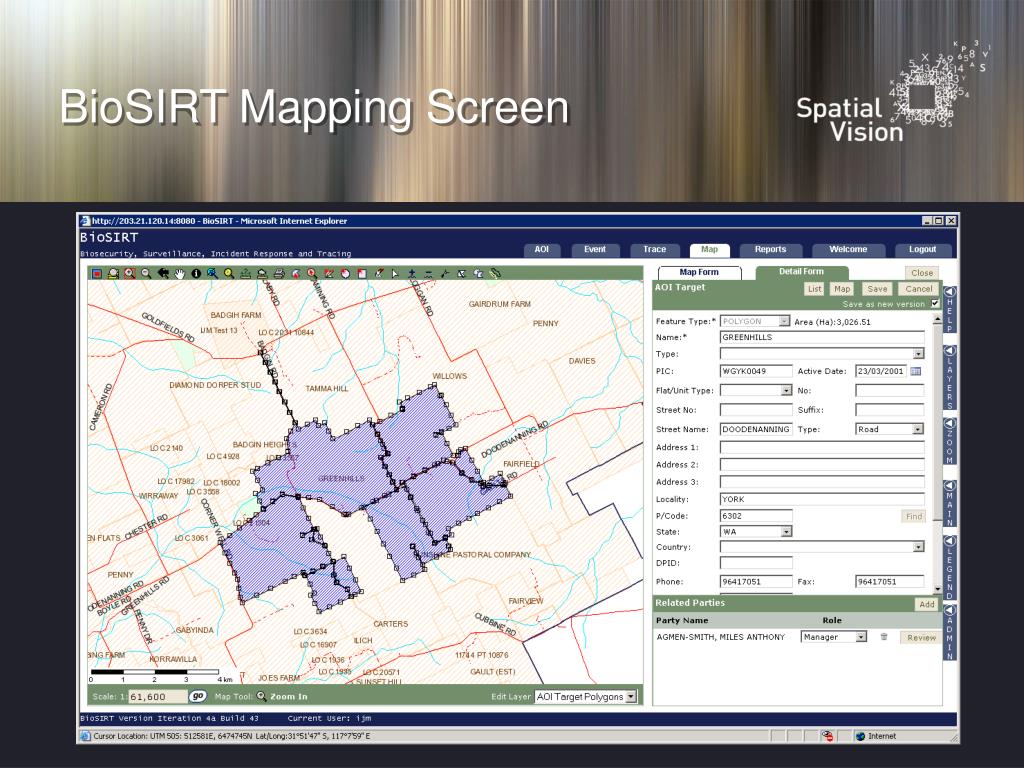Cancel the AOI Target edit

919,289
